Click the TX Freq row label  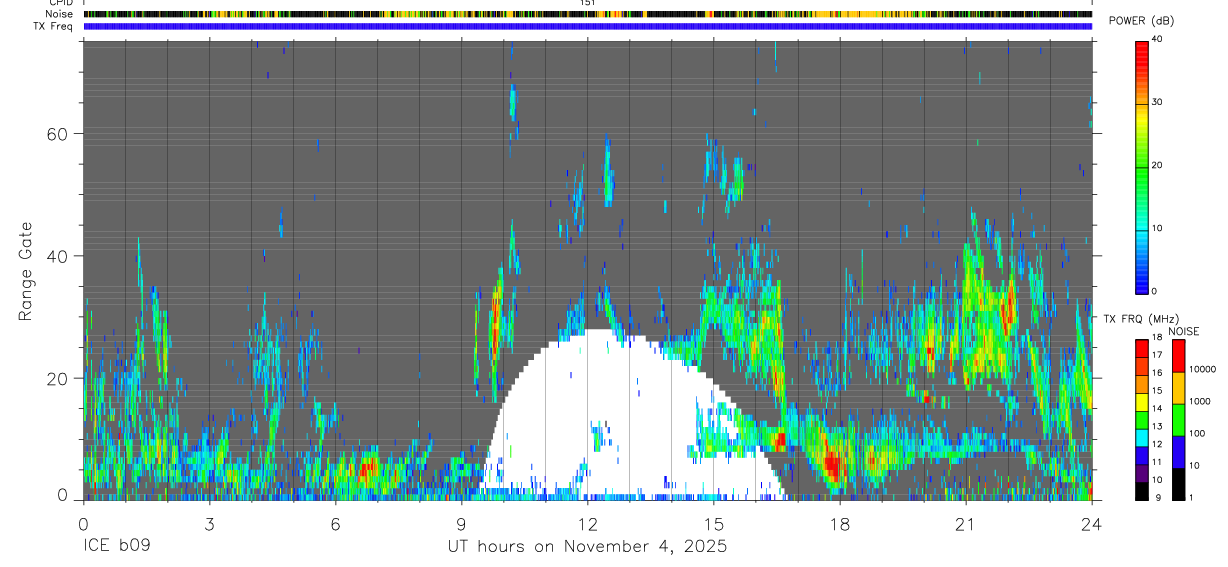point(55,26)
